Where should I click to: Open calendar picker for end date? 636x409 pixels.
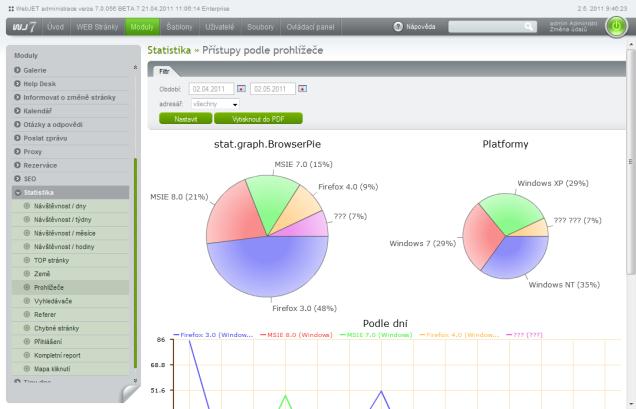tap(303, 88)
